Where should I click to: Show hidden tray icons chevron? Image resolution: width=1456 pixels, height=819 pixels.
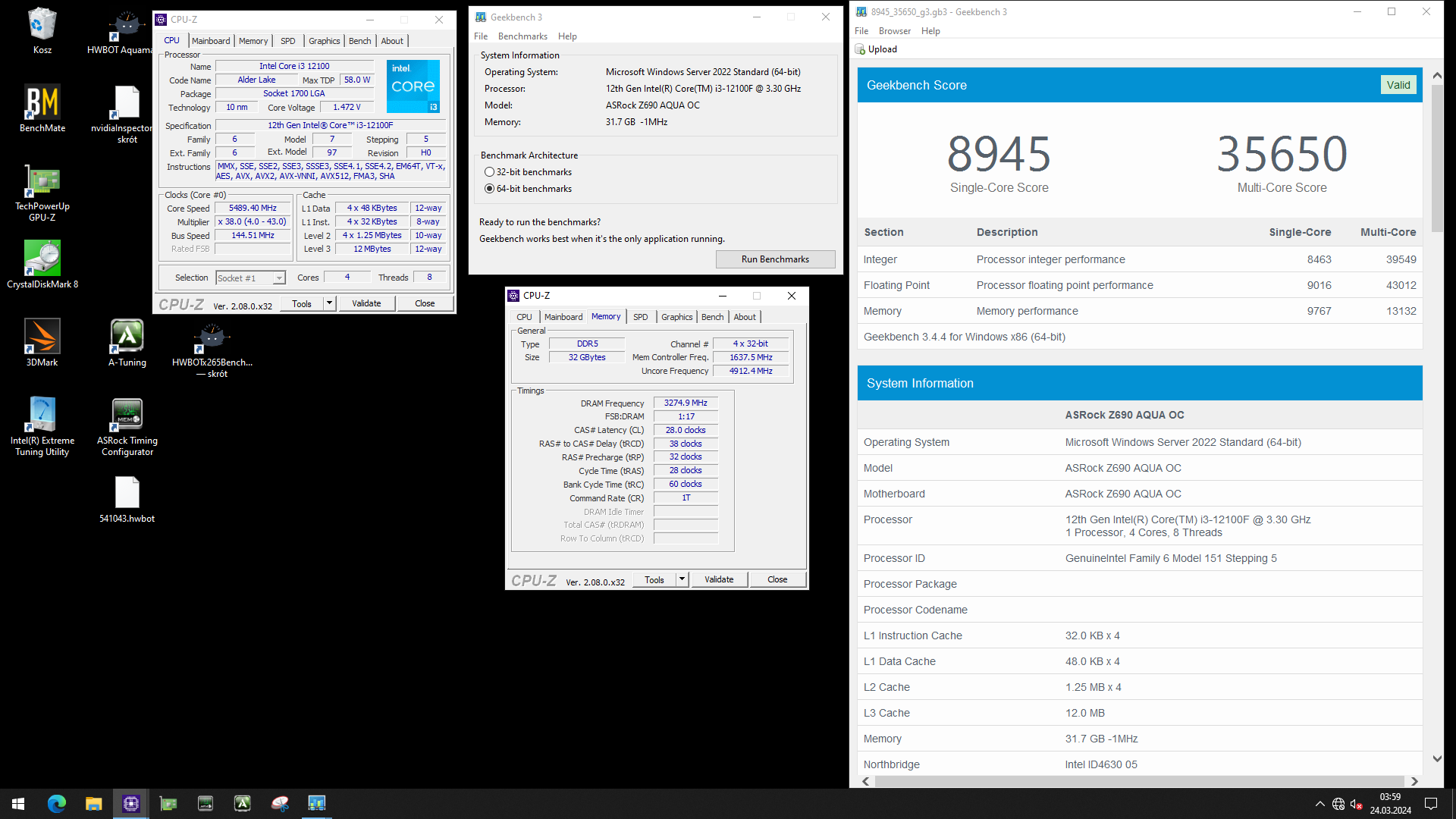[1319, 804]
